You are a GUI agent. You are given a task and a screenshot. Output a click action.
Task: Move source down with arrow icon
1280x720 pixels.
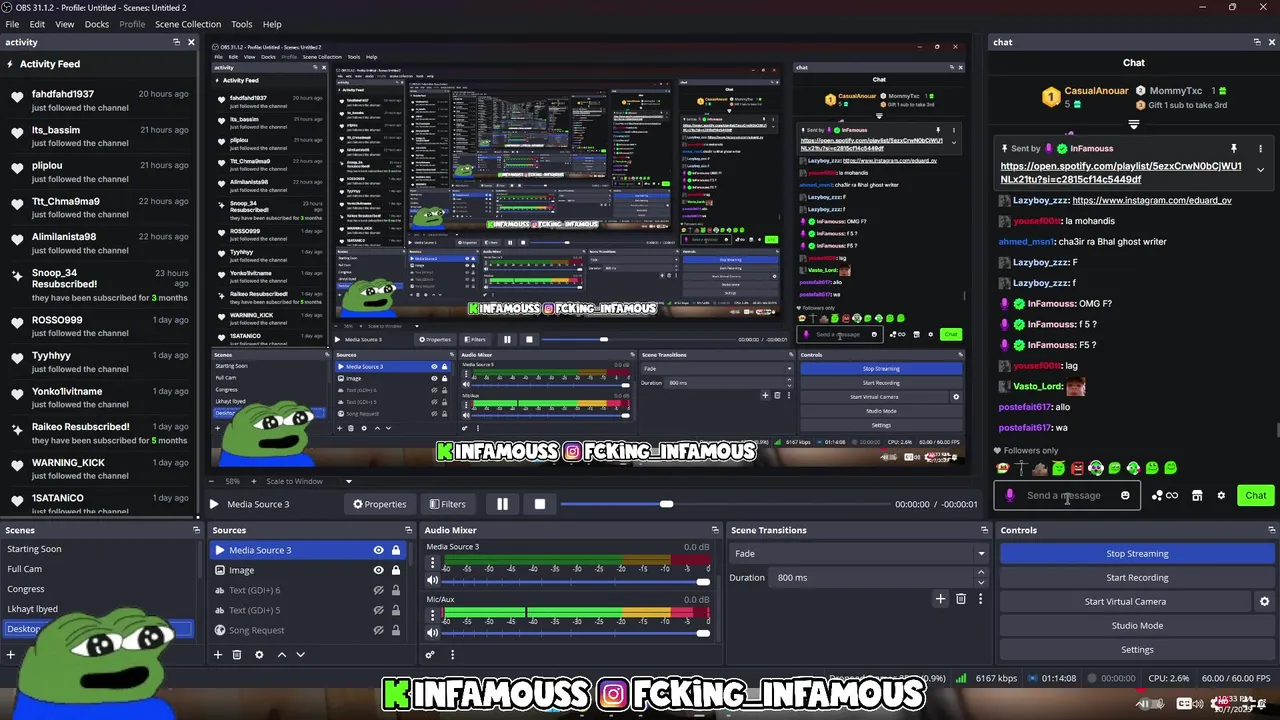tap(300, 655)
